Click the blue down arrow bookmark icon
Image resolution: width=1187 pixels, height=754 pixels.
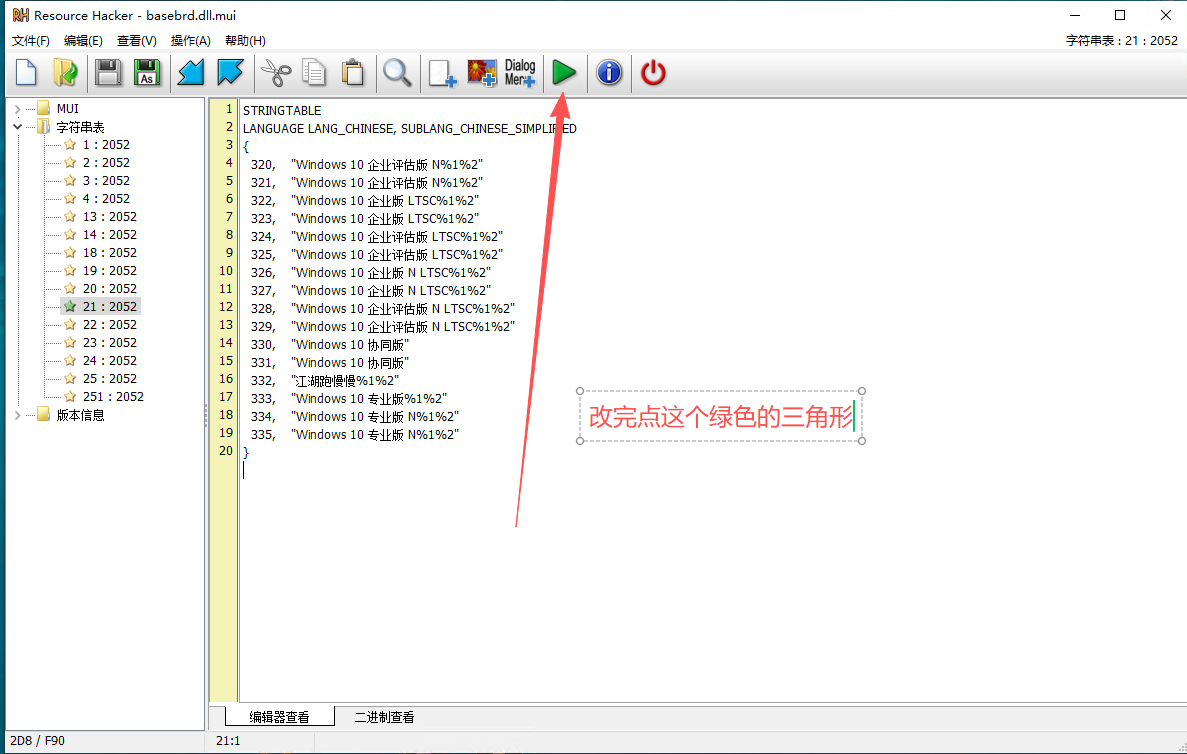click(x=230, y=73)
